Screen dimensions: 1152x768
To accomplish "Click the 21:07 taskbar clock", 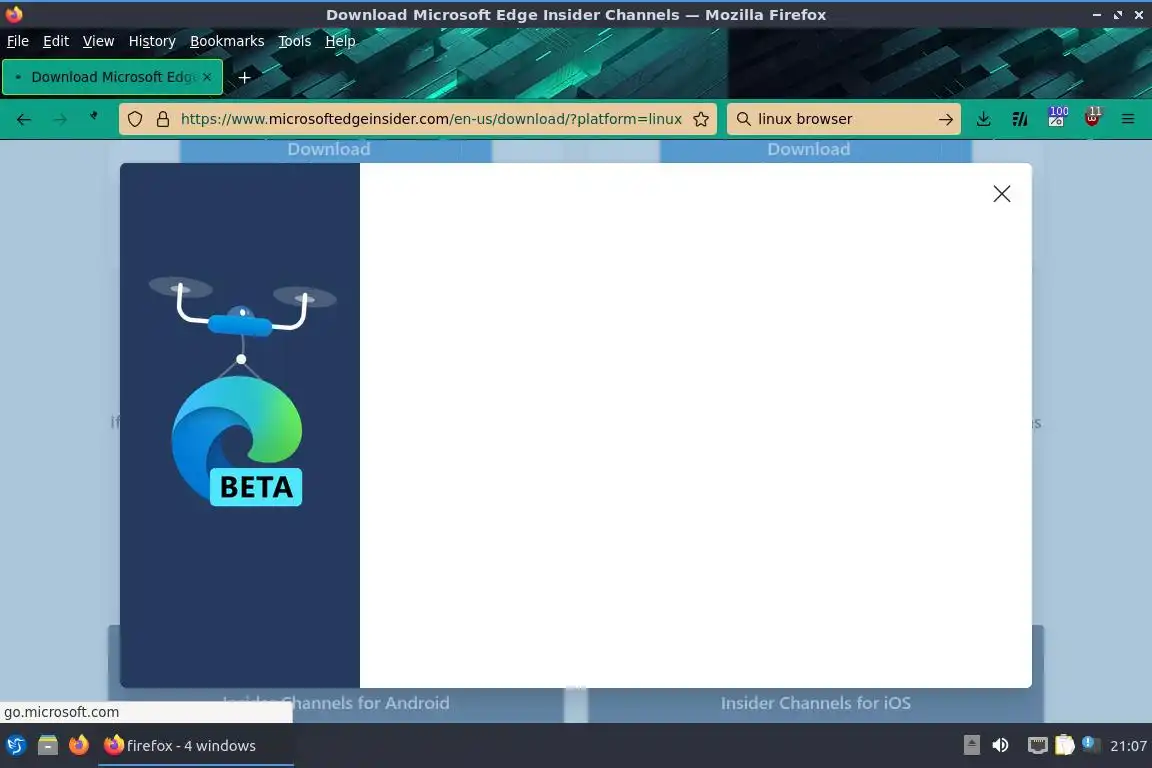I will (1128, 746).
